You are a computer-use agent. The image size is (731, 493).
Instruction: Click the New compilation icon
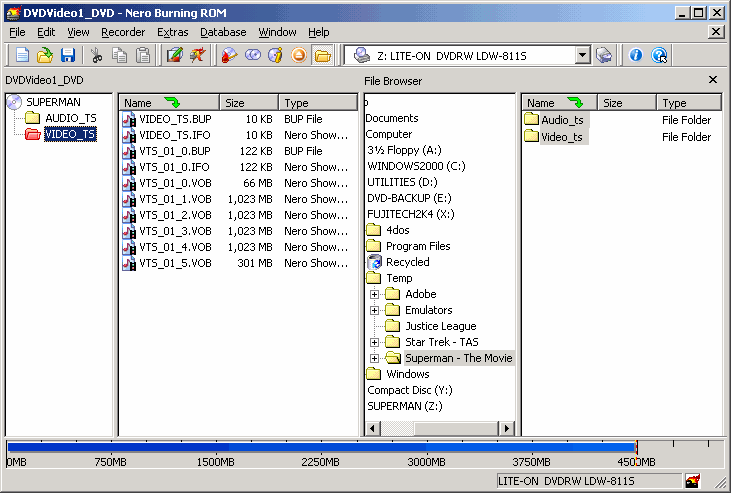coord(22,55)
